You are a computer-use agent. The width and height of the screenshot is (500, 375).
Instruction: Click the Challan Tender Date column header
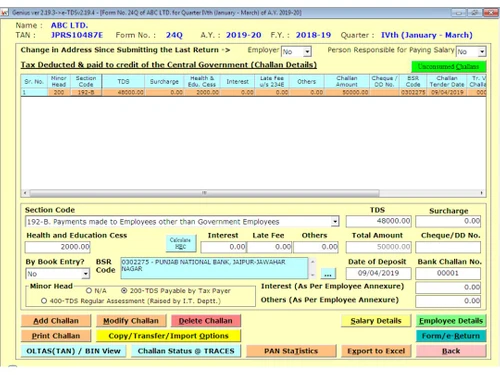pos(447,81)
